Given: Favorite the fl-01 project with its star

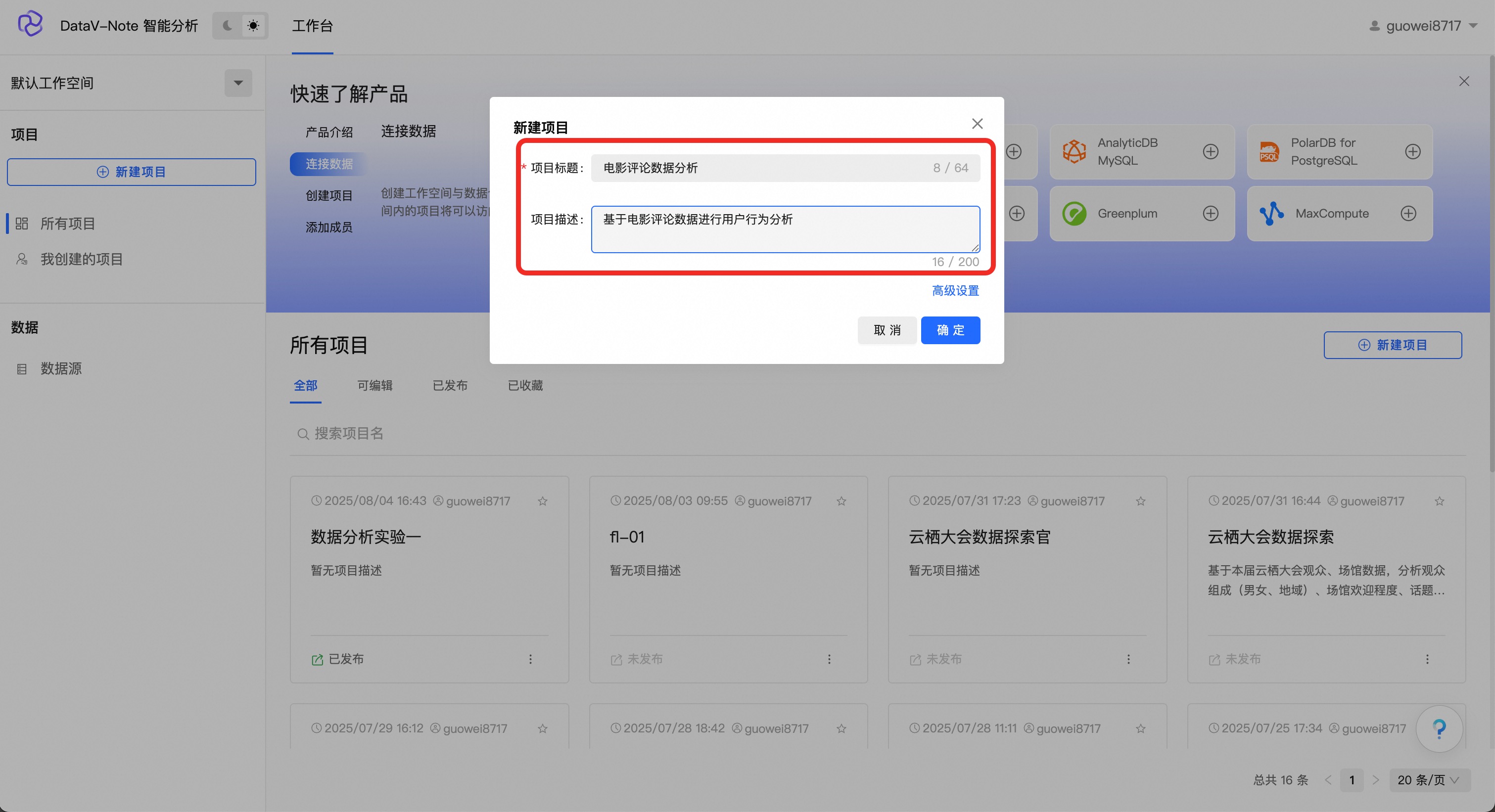Looking at the screenshot, I should pos(841,501).
